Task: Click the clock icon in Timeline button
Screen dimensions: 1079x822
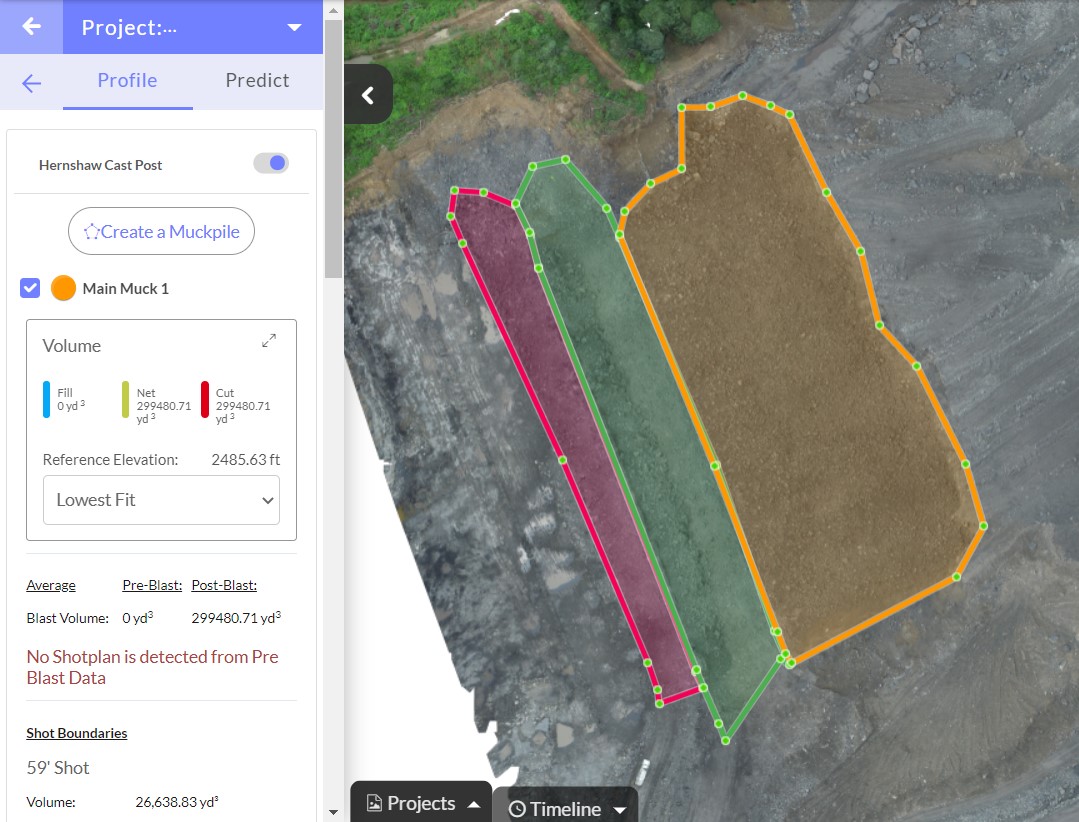Action: click(517, 809)
